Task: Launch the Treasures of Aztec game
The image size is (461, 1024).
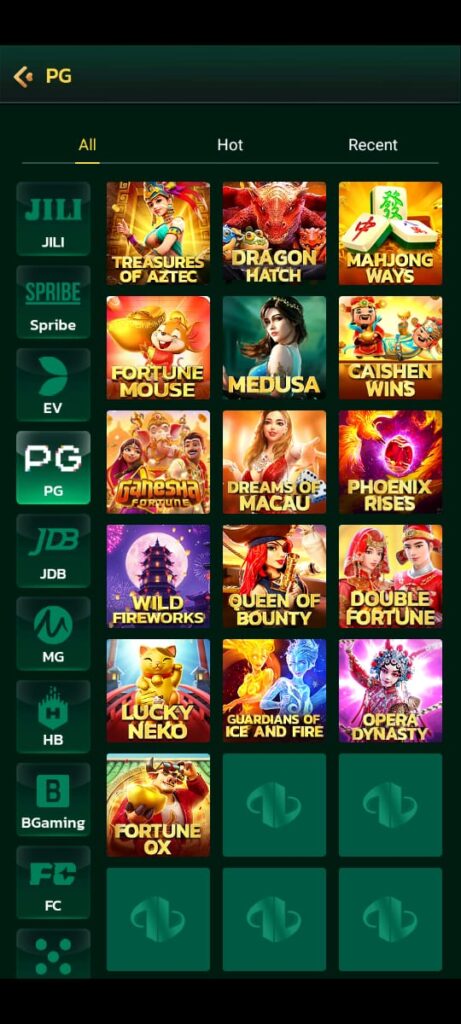Action: pyautogui.click(x=158, y=233)
